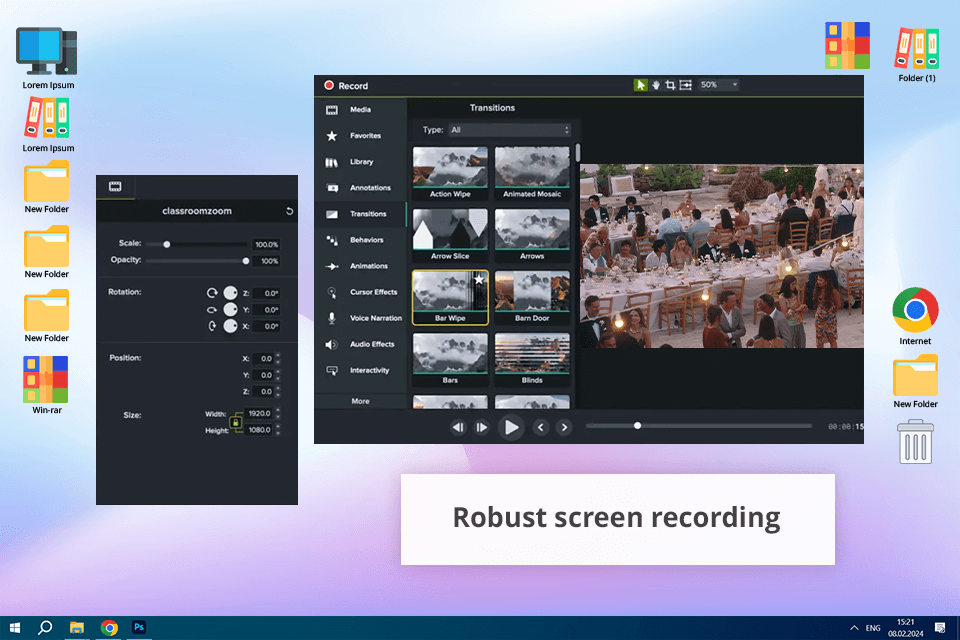Click the playback scrubber handle
Viewport: 960px width, 640px height.
(x=637, y=426)
